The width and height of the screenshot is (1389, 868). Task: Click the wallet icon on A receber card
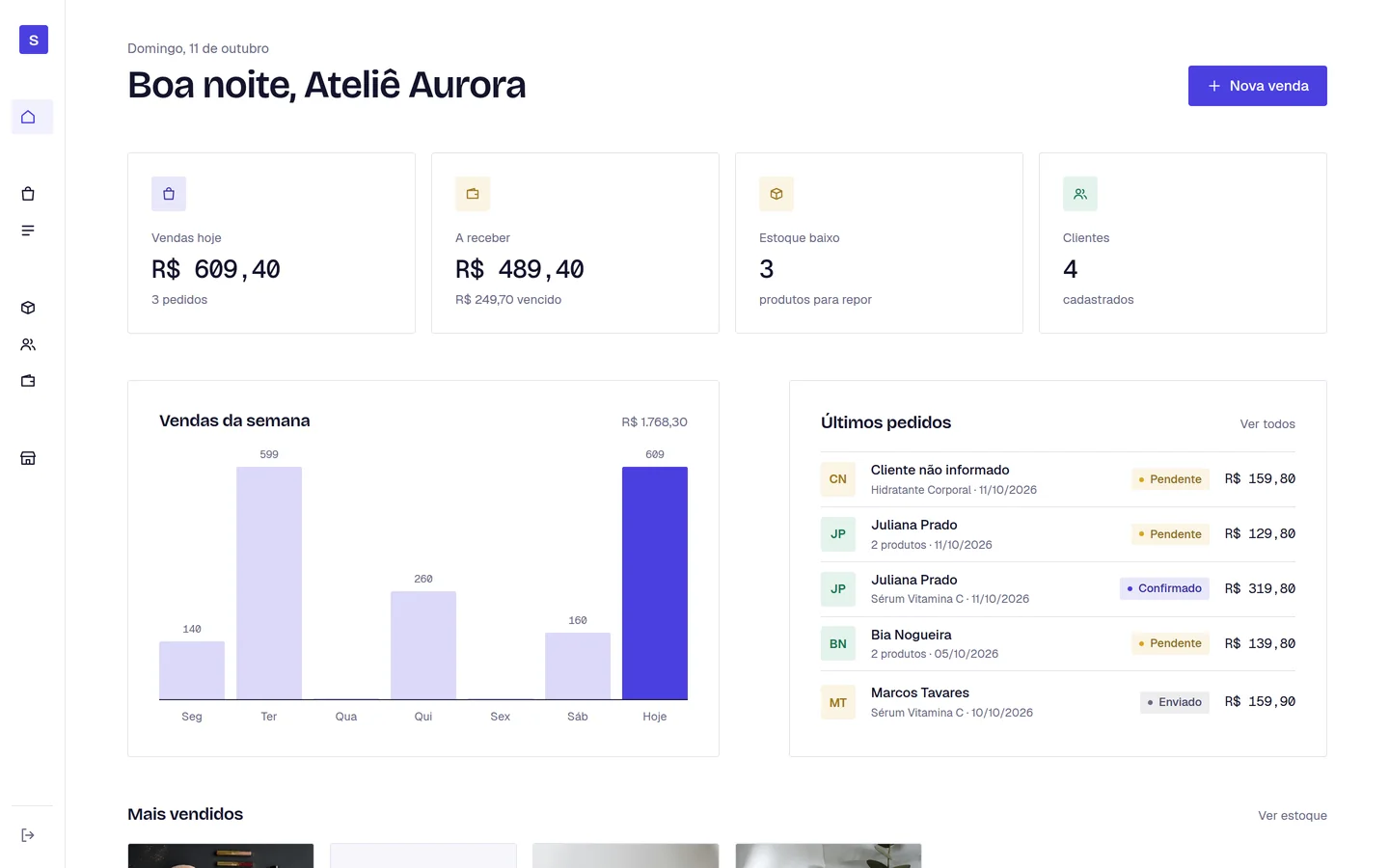473,194
